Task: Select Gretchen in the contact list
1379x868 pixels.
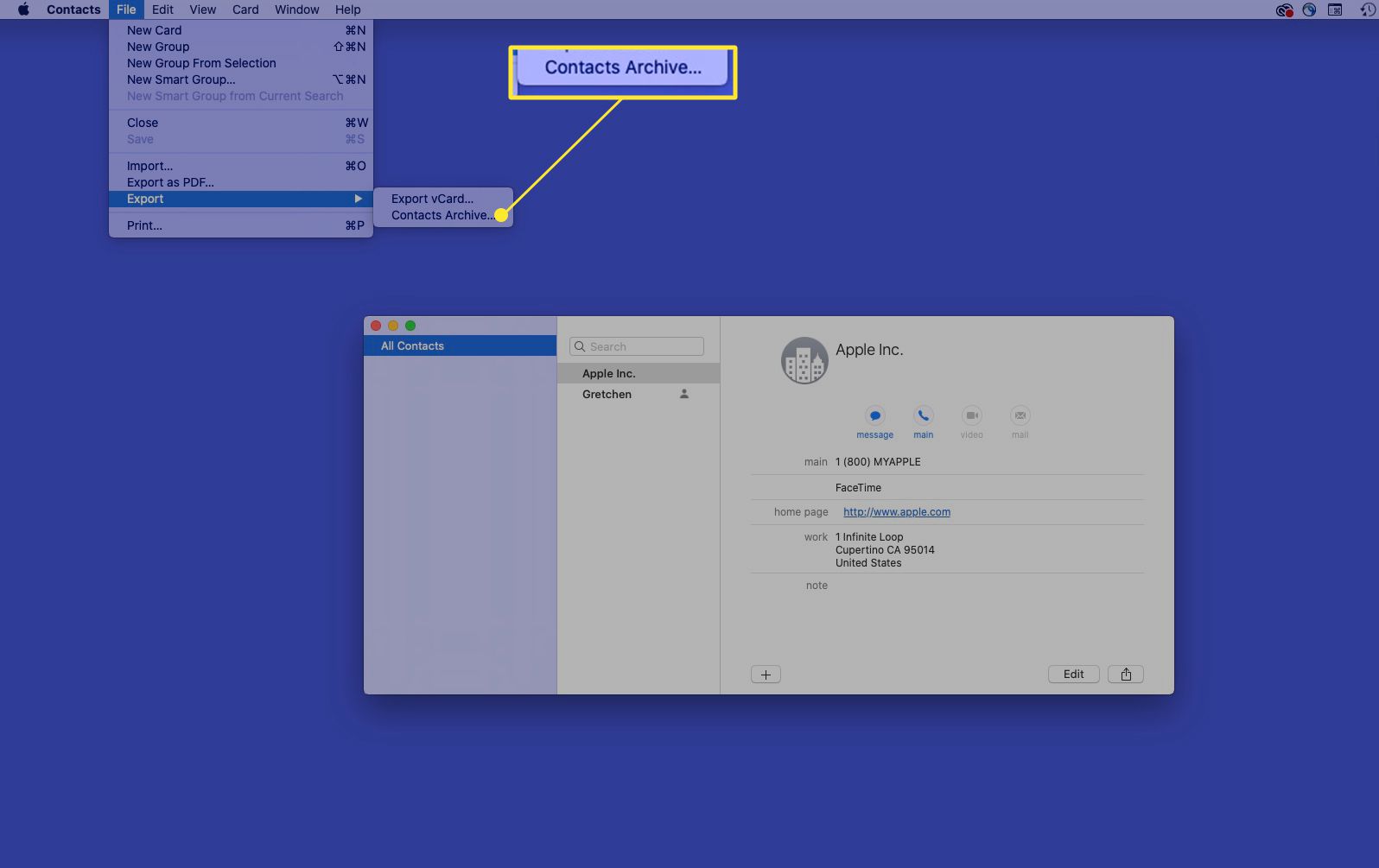Action: click(x=639, y=394)
